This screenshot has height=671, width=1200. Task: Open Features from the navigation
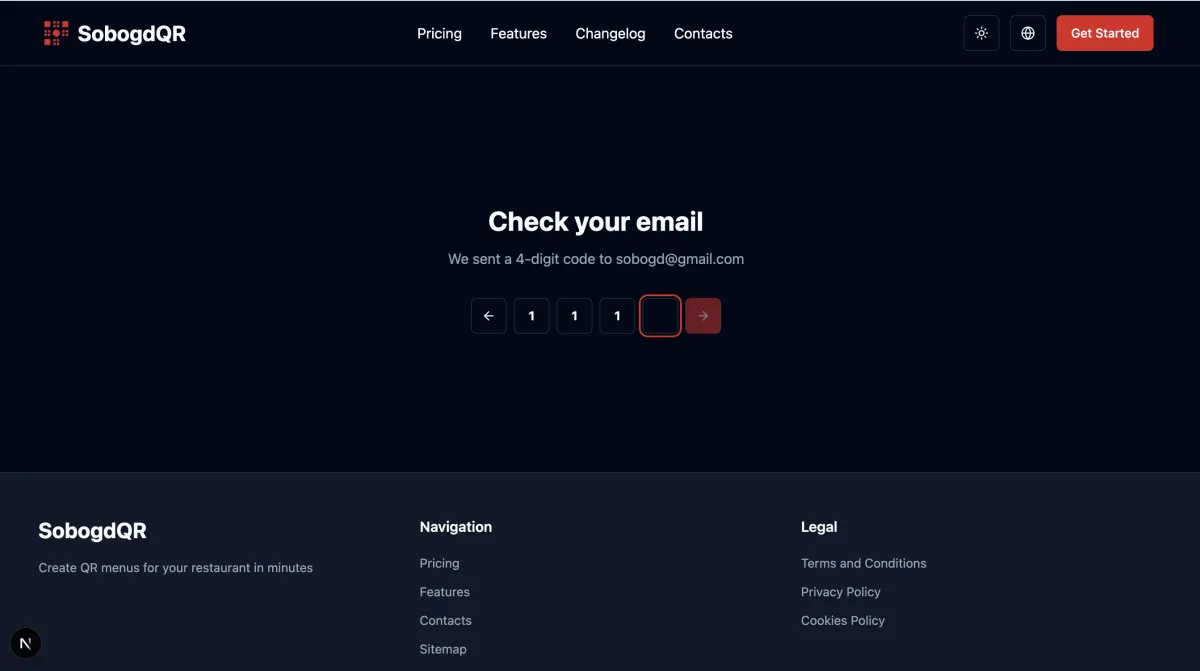tap(518, 33)
